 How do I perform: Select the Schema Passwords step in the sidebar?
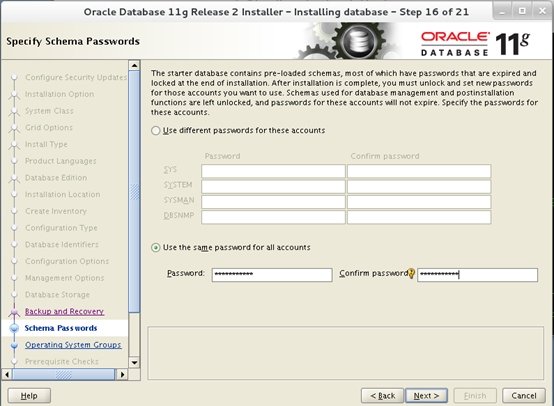point(61,328)
